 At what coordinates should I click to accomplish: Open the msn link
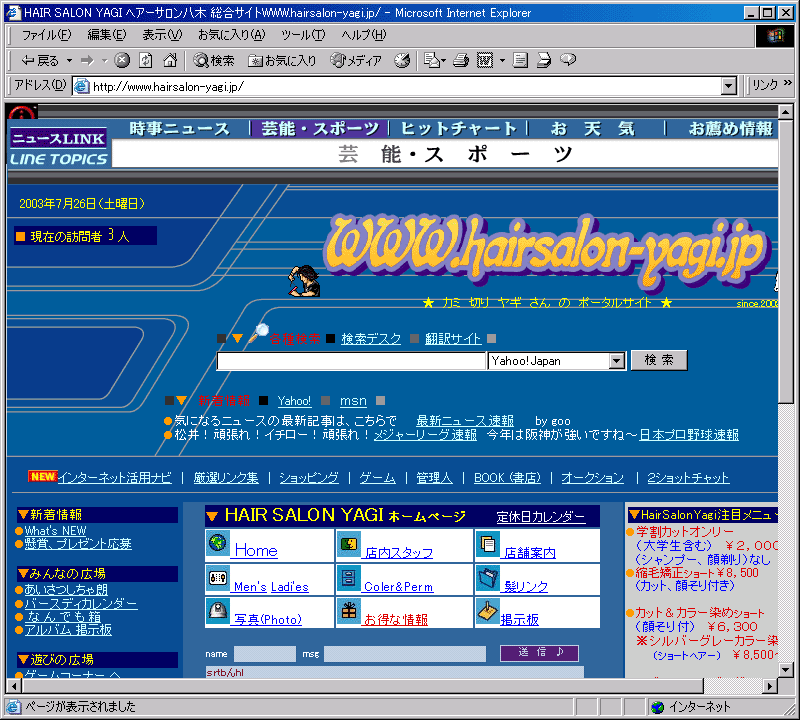[353, 401]
